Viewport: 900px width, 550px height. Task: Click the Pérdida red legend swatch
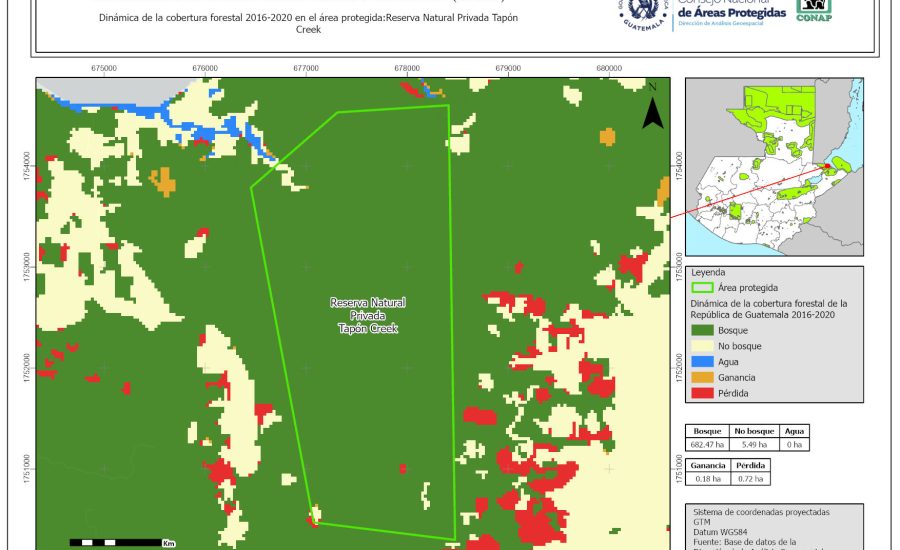(702, 393)
